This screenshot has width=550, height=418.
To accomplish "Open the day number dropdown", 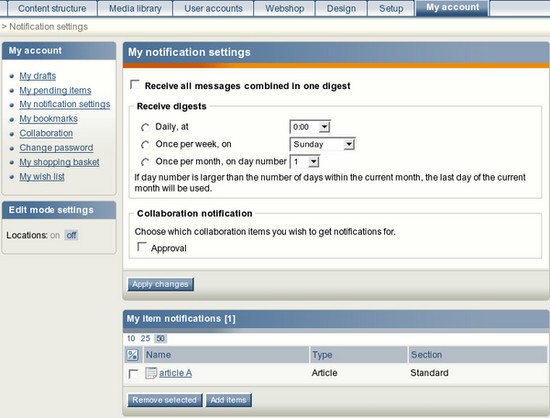I will 304,162.
